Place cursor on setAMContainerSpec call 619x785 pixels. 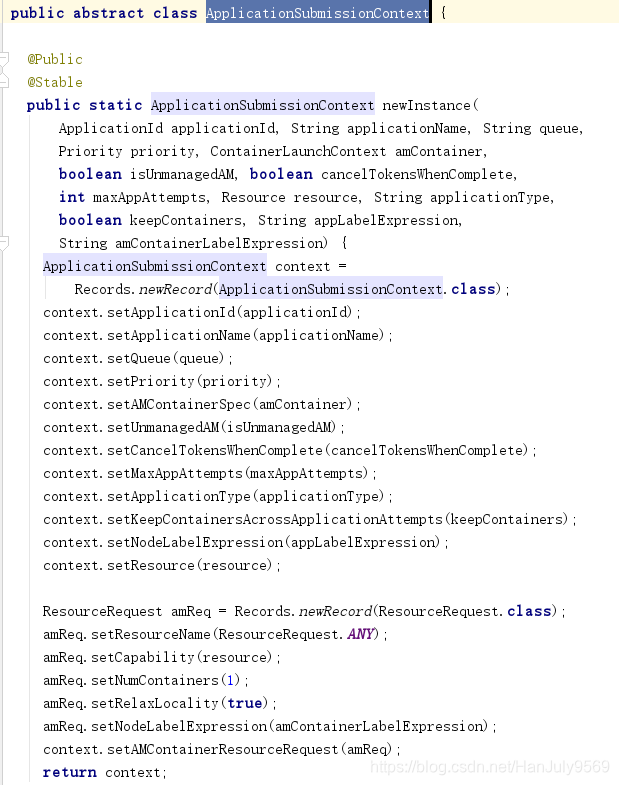(178, 405)
